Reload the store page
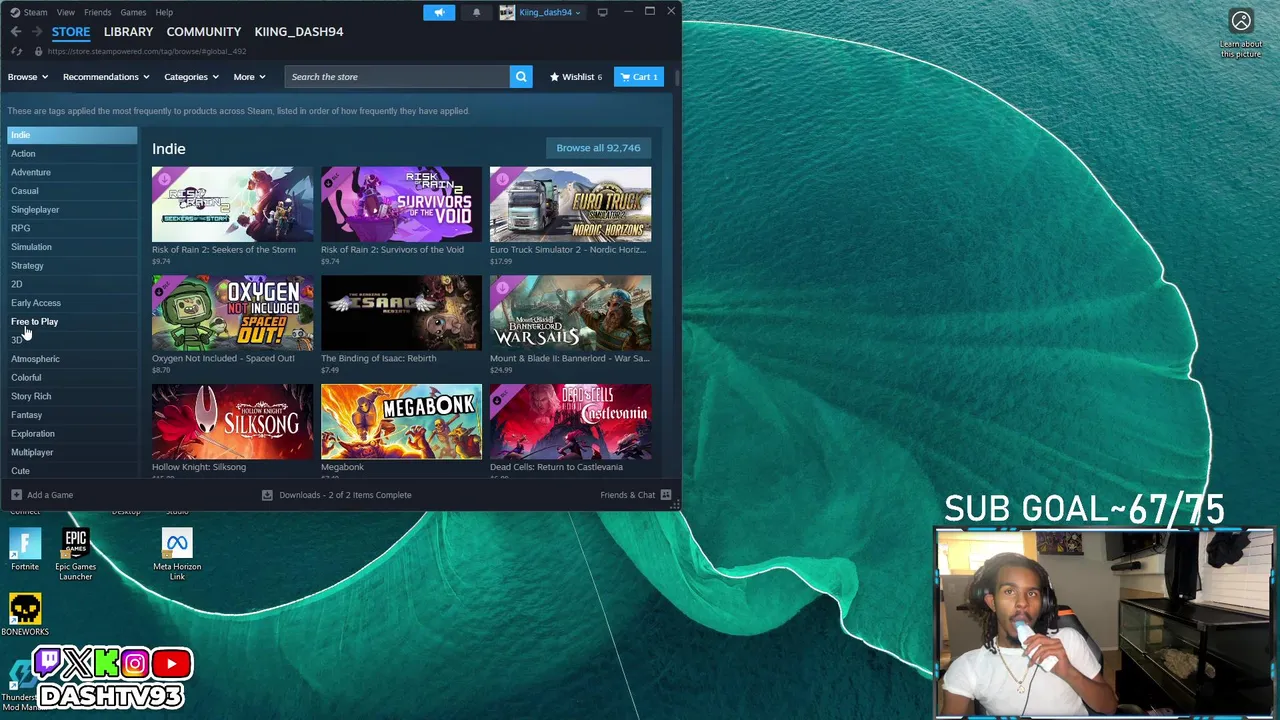The image size is (1280, 720). (16, 51)
